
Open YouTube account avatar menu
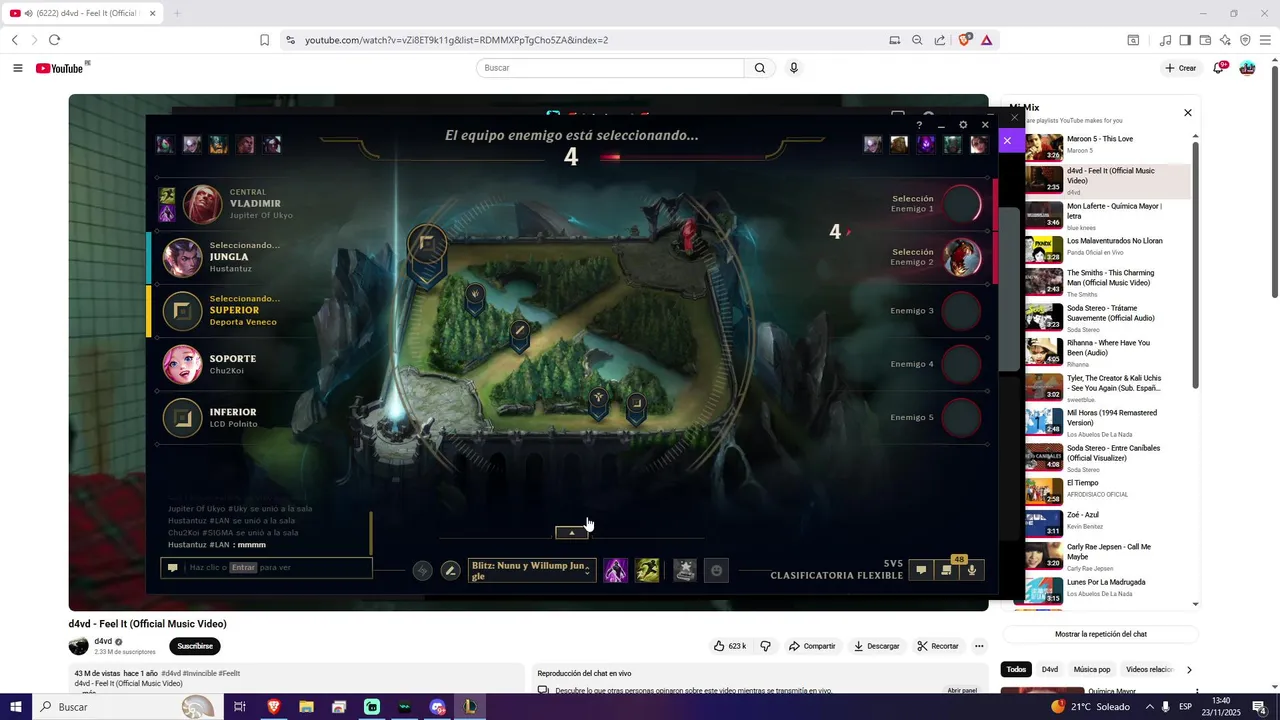1247,68
